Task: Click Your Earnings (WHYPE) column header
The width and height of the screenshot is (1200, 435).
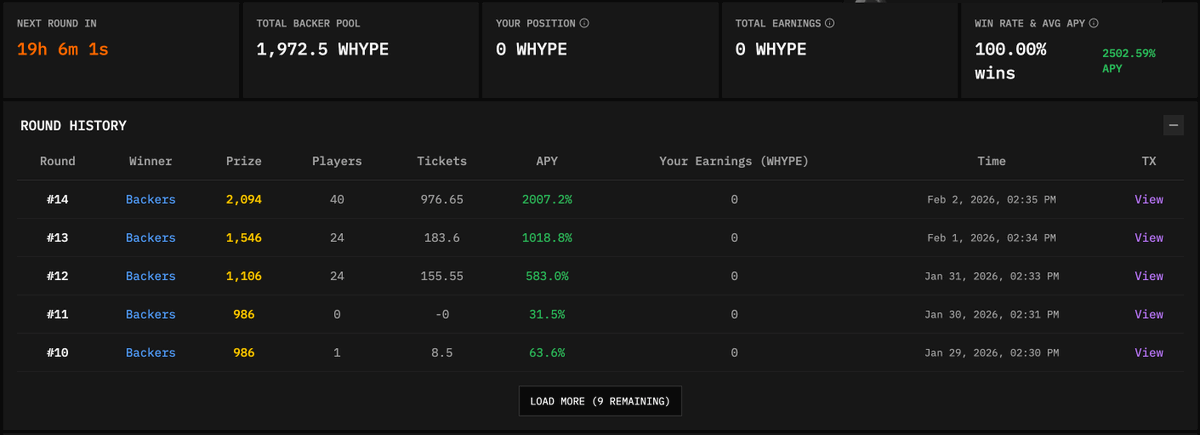Action: tap(734, 160)
